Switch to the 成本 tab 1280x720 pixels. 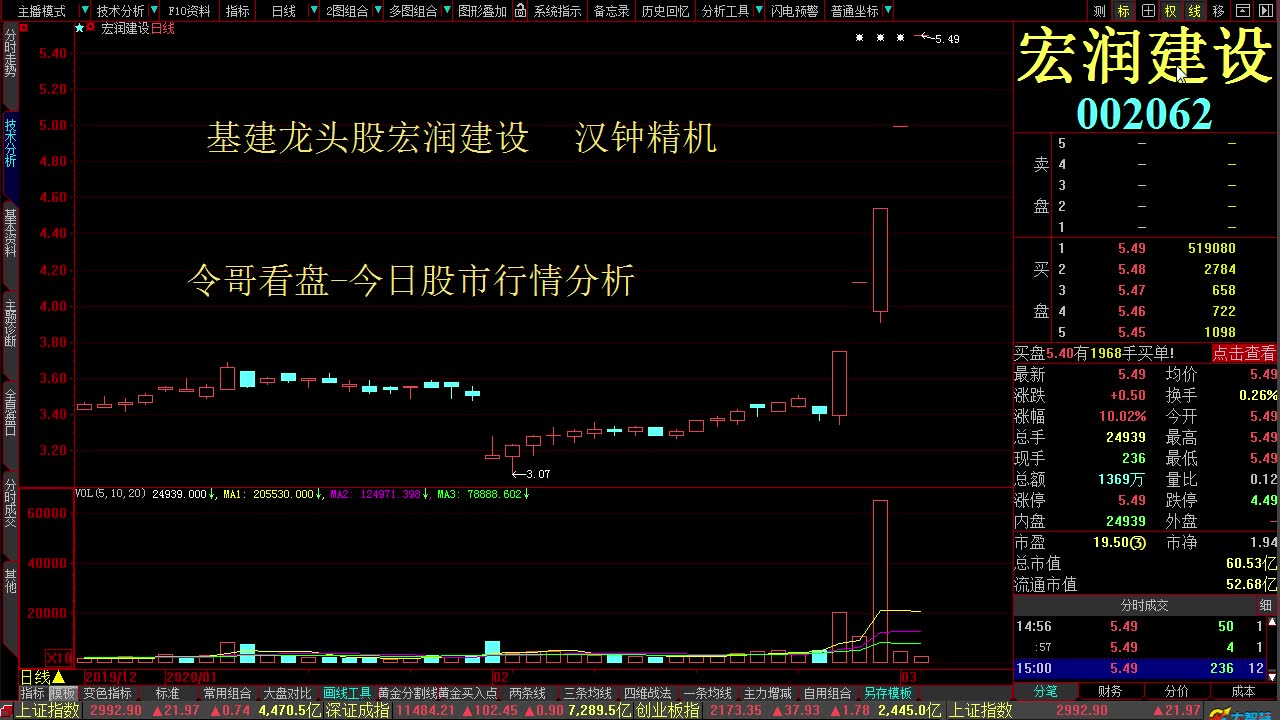(1243, 691)
